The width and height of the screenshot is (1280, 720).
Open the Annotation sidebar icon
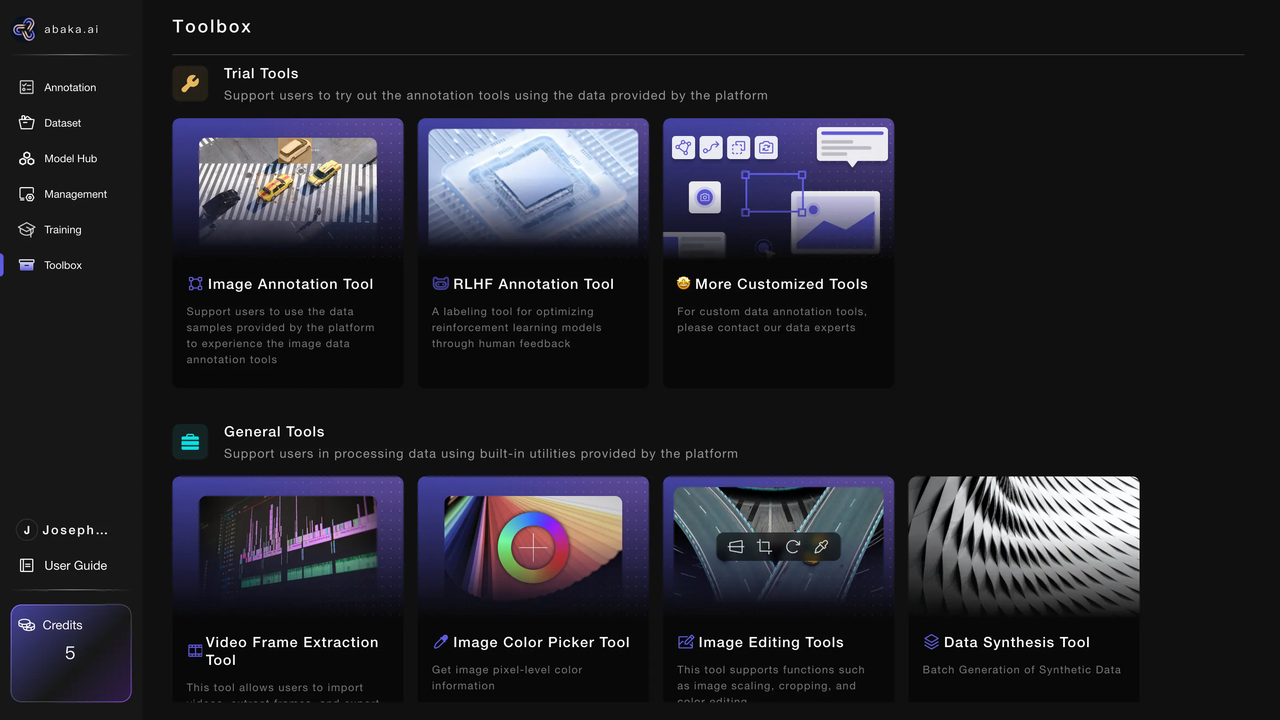click(27, 88)
